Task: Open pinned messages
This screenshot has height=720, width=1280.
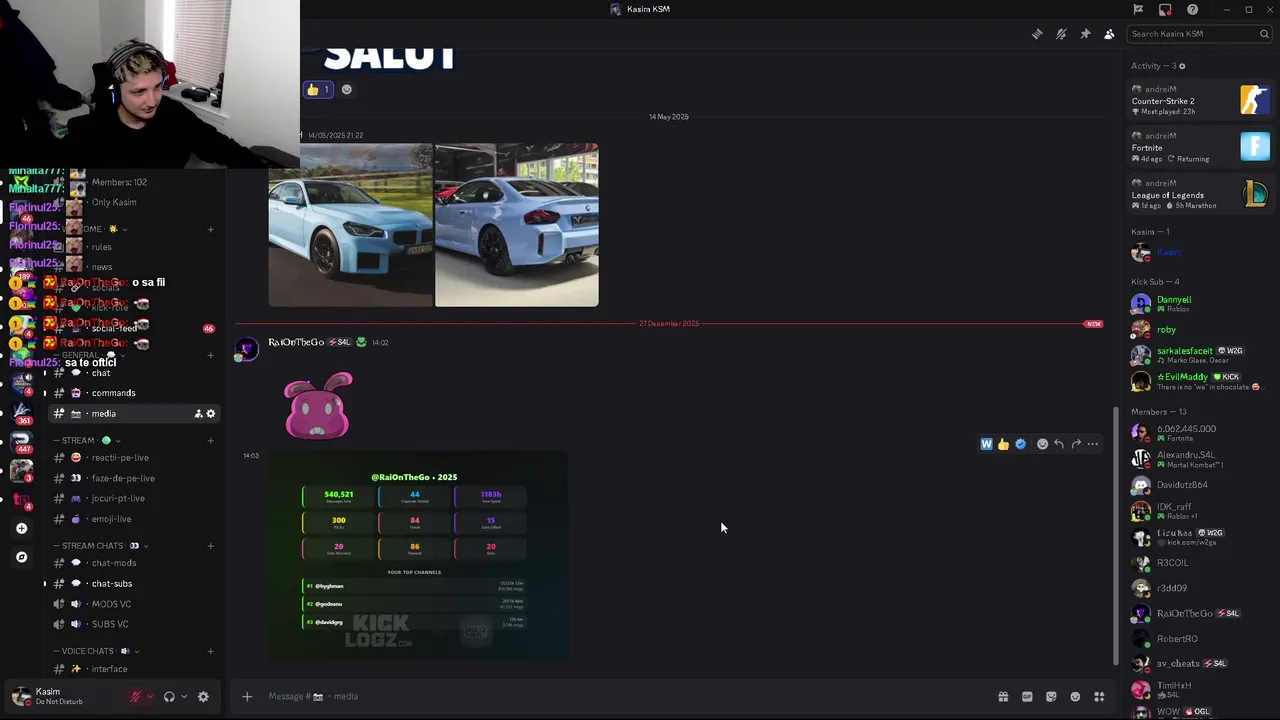Action: coord(1085,34)
